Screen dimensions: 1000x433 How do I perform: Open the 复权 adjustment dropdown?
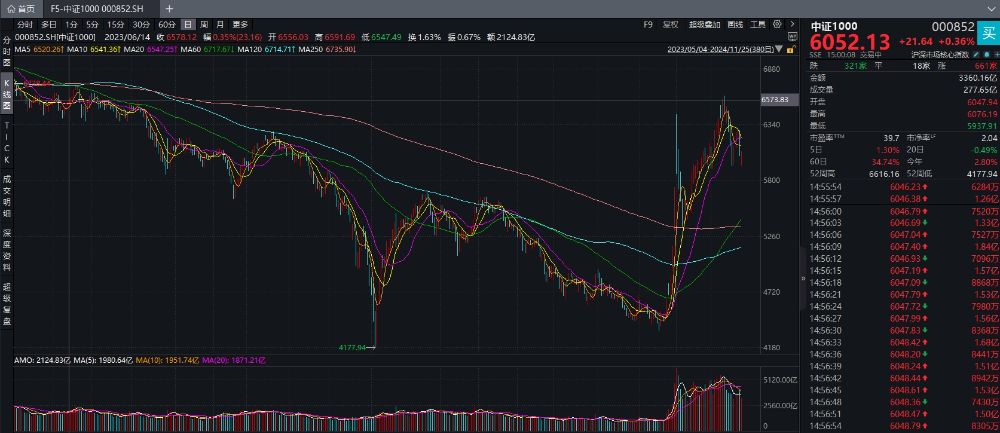(671, 23)
